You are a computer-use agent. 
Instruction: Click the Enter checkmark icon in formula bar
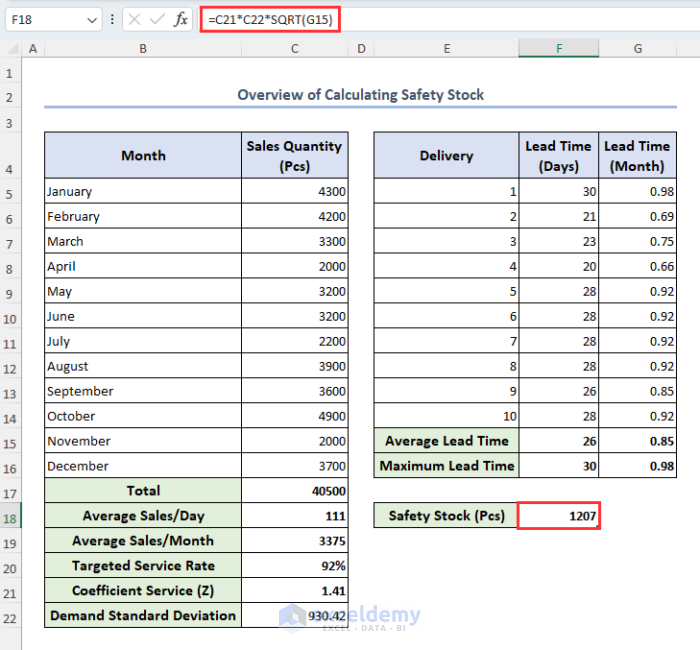pyautogui.click(x=157, y=19)
